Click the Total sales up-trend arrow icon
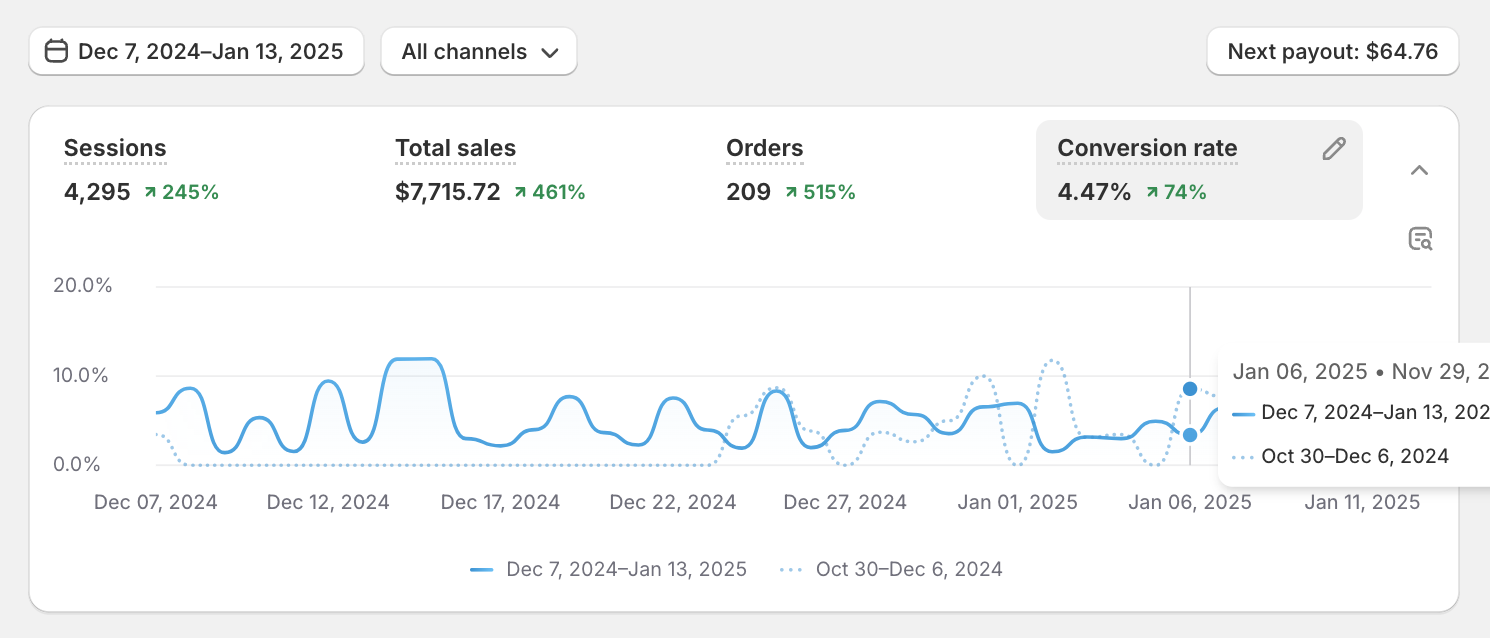1490x638 pixels. coord(521,192)
